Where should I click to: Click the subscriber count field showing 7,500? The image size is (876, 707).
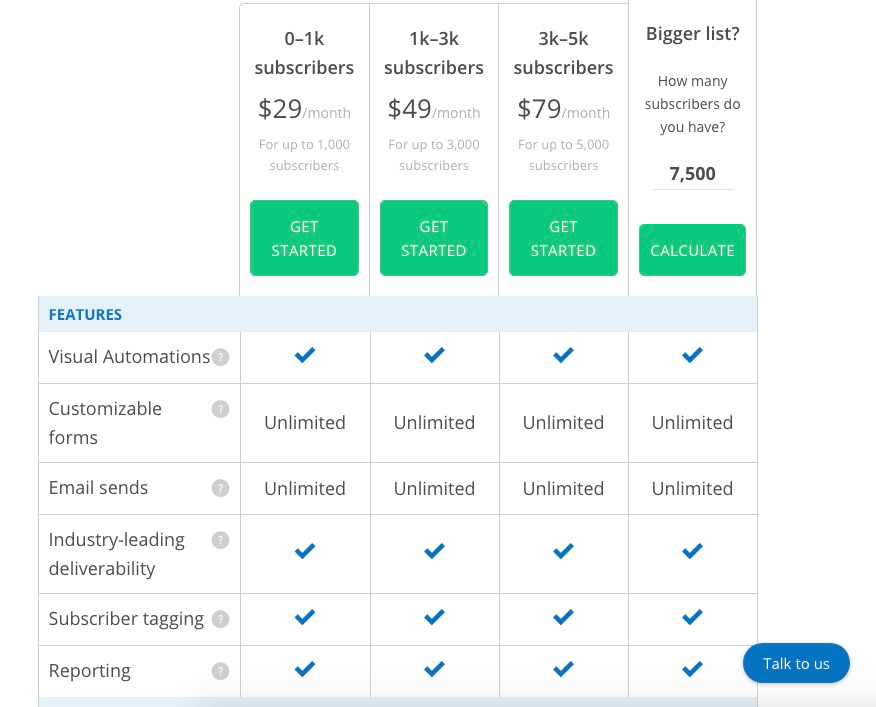point(692,174)
